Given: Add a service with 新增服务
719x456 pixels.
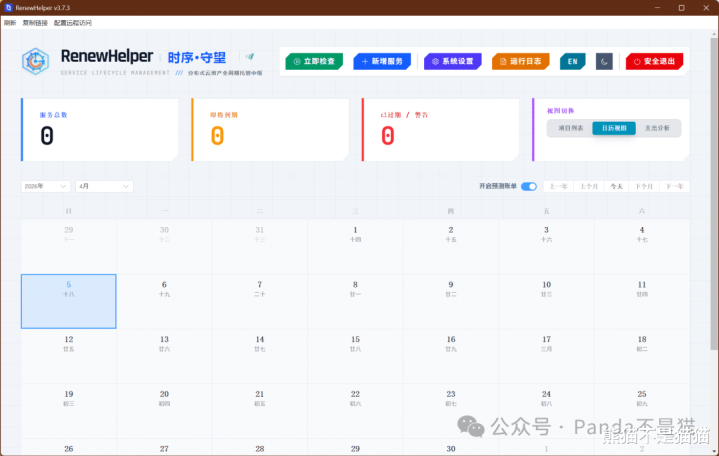Looking at the screenshot, I should 381,61.
